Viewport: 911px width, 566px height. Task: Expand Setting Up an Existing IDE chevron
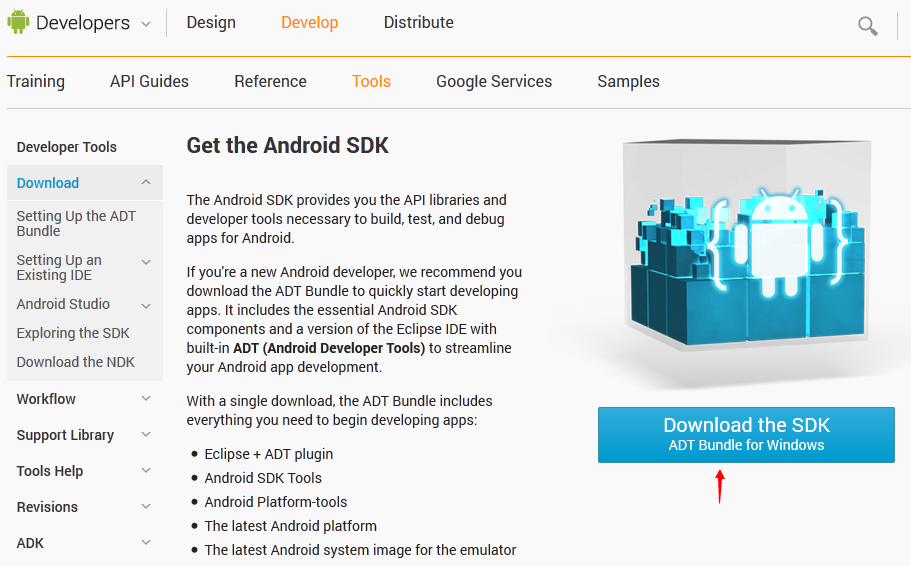tap(146, 262)
